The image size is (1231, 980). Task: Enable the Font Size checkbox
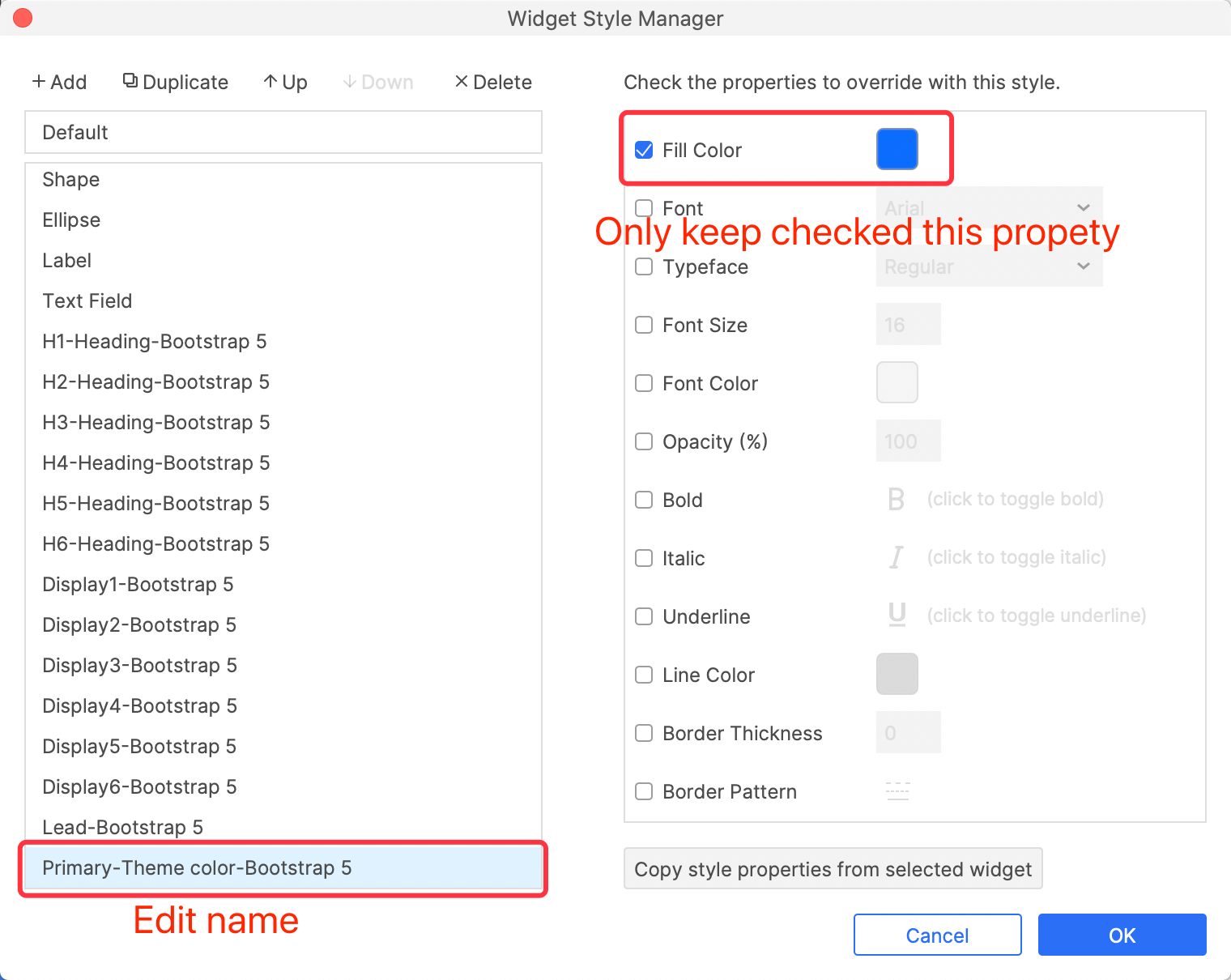644,325
